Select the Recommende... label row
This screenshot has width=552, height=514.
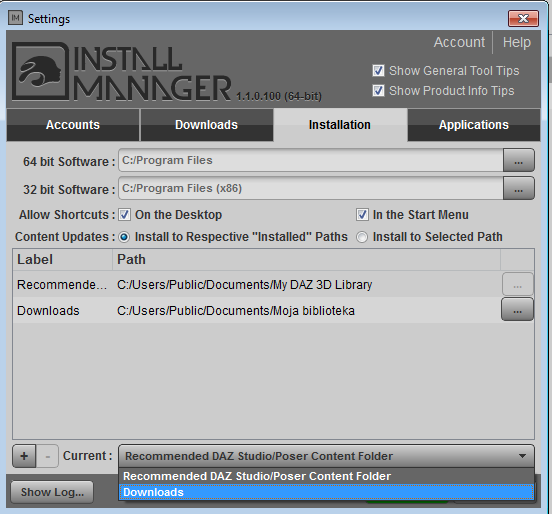[62, 284]
